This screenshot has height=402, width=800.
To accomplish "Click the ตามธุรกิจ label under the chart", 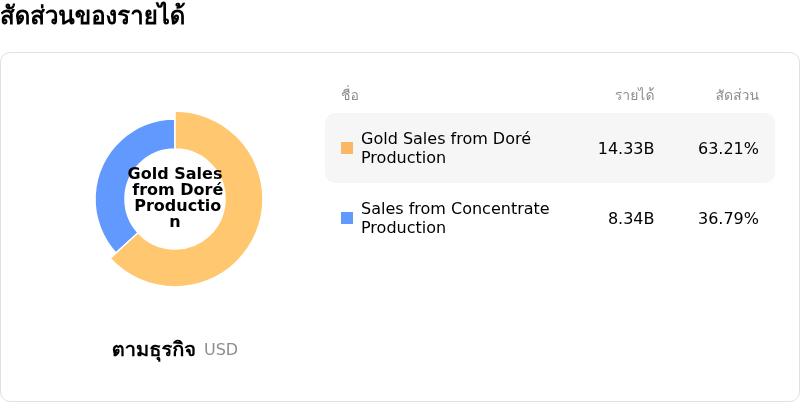I will [x=153, y=350].
